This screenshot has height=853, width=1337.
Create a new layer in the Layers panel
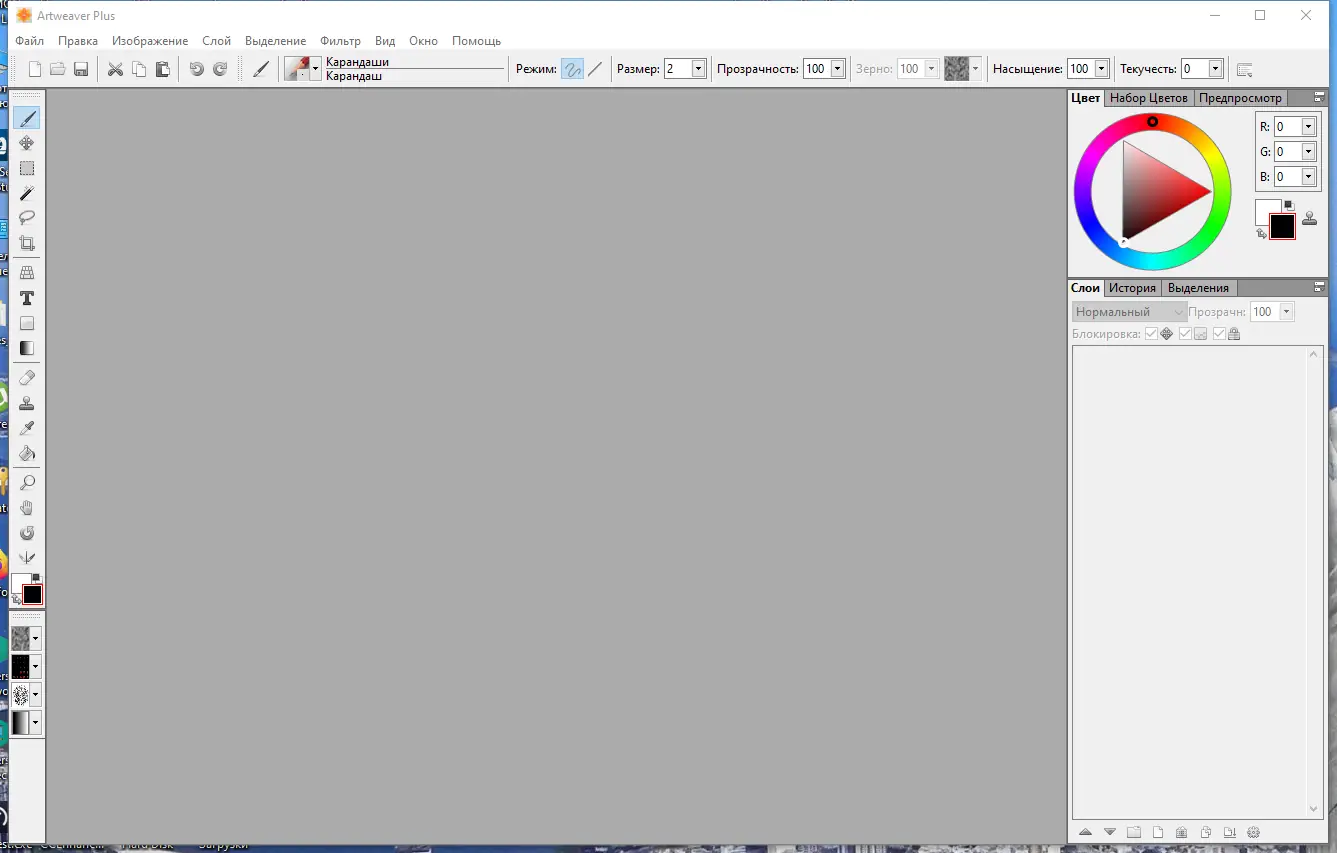(1157, 831)
